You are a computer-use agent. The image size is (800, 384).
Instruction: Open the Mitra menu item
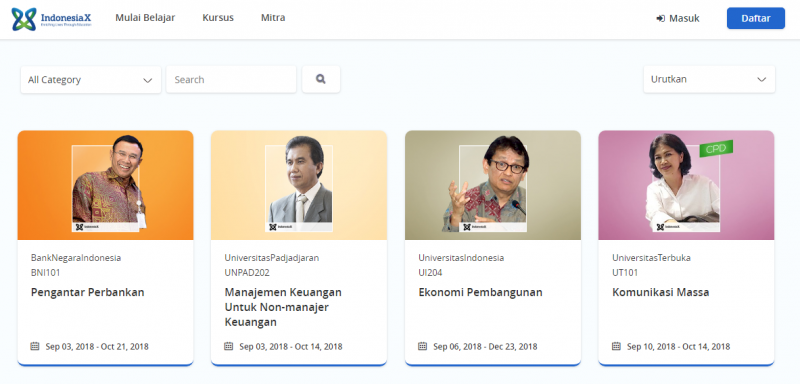(x=273, y=18)
